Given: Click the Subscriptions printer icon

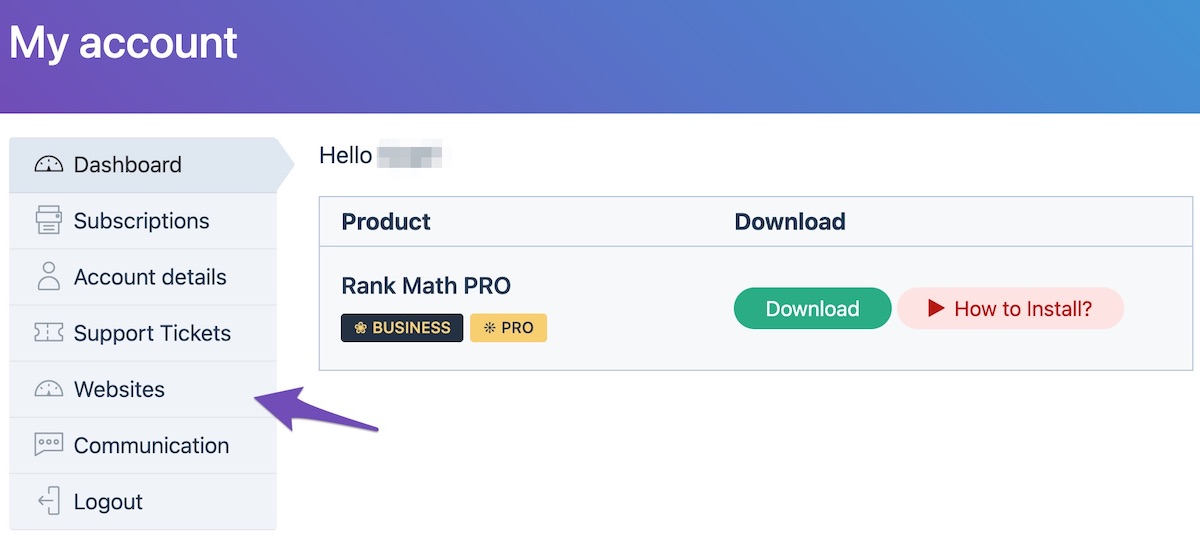Looking at the screenshot, I should coord(48,221).
